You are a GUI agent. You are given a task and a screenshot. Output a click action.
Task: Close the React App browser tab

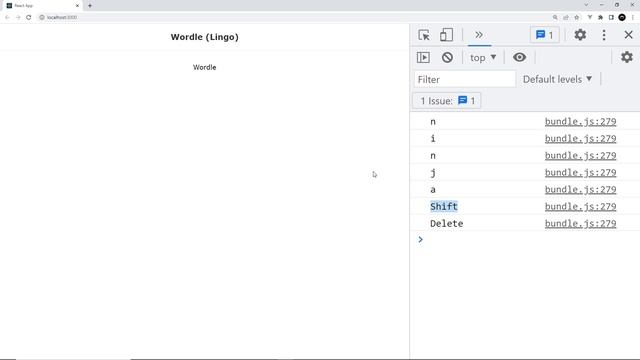(77, 6)
